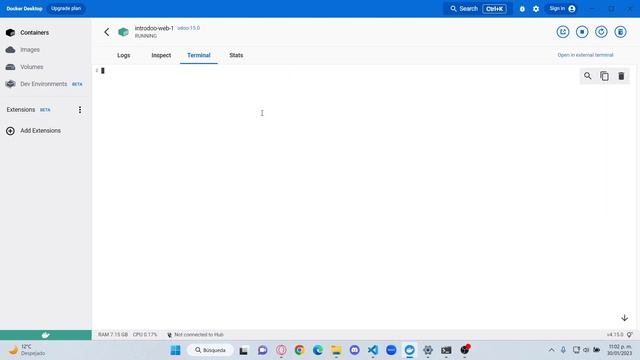
Task: Click the introdoo-web-1 container cube icon
Action: (123, 32)
